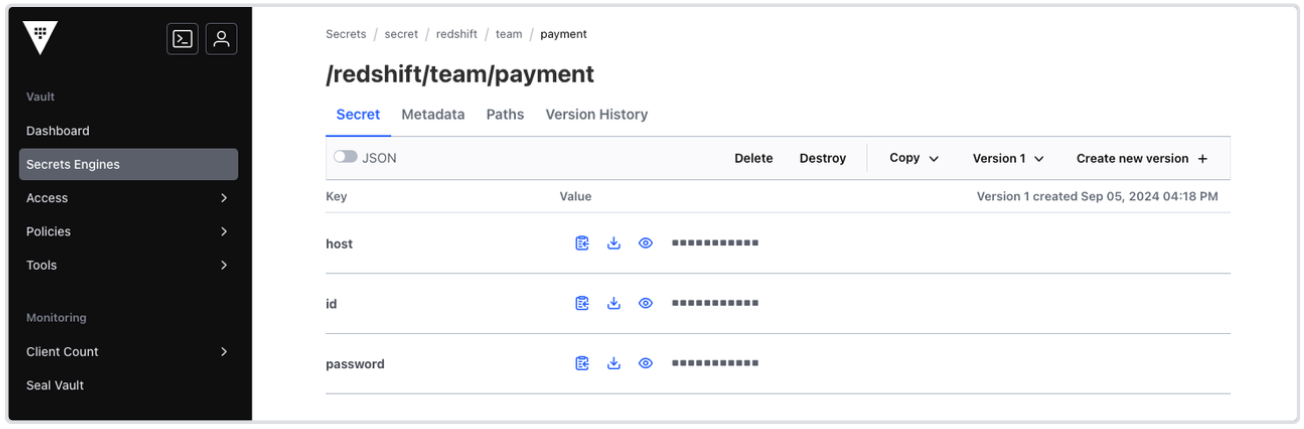Copy the password value to clipboard
The width and height of the screenshot is (1304, 429).
(582, 363)
